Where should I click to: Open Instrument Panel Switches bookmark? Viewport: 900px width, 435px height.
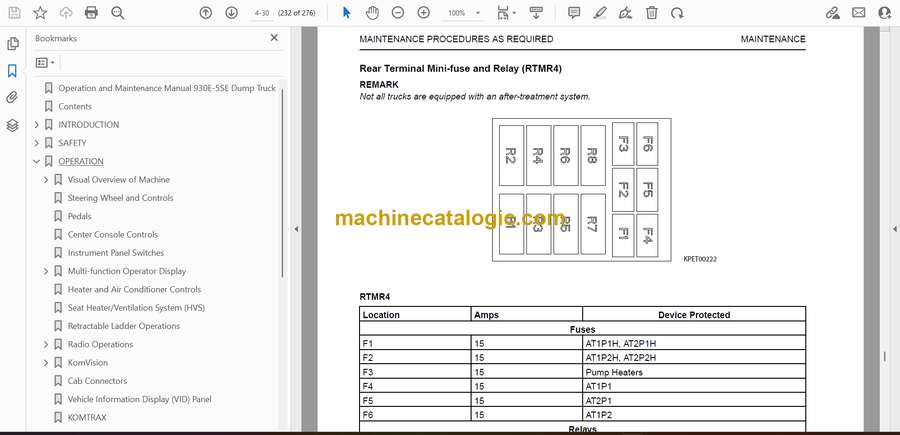[116, 253]
